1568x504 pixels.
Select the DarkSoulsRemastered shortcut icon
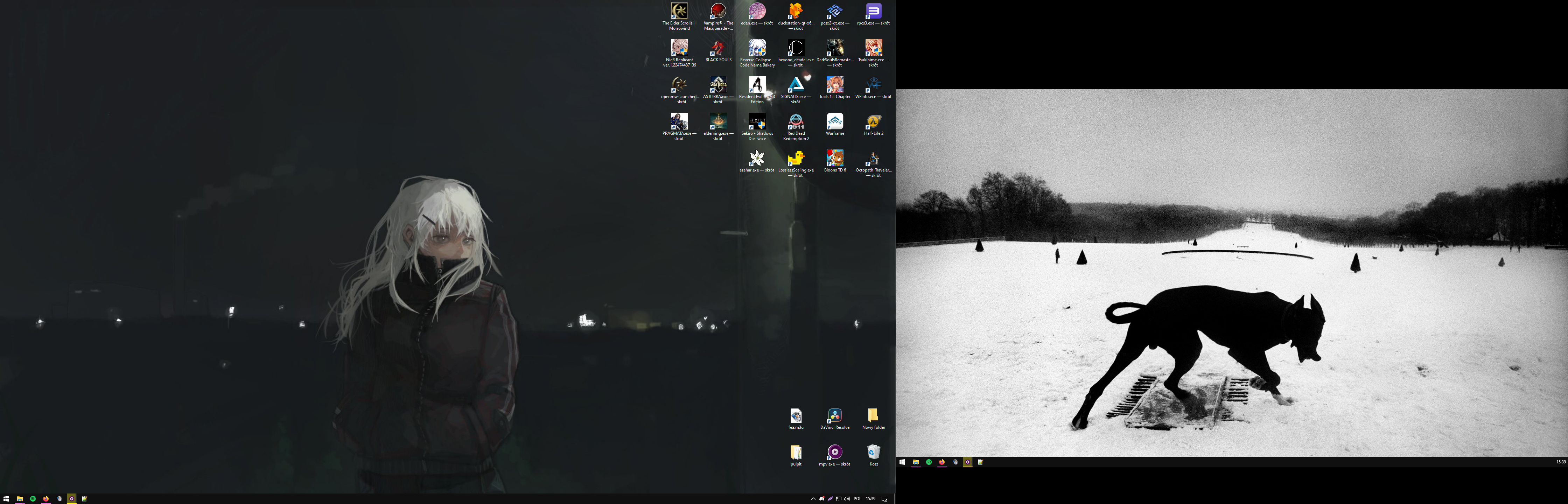tap(834, 53)
